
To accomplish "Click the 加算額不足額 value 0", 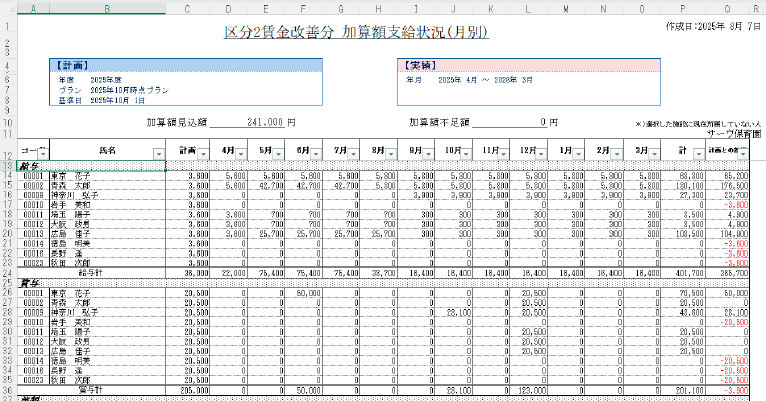I will coord(543,122).
